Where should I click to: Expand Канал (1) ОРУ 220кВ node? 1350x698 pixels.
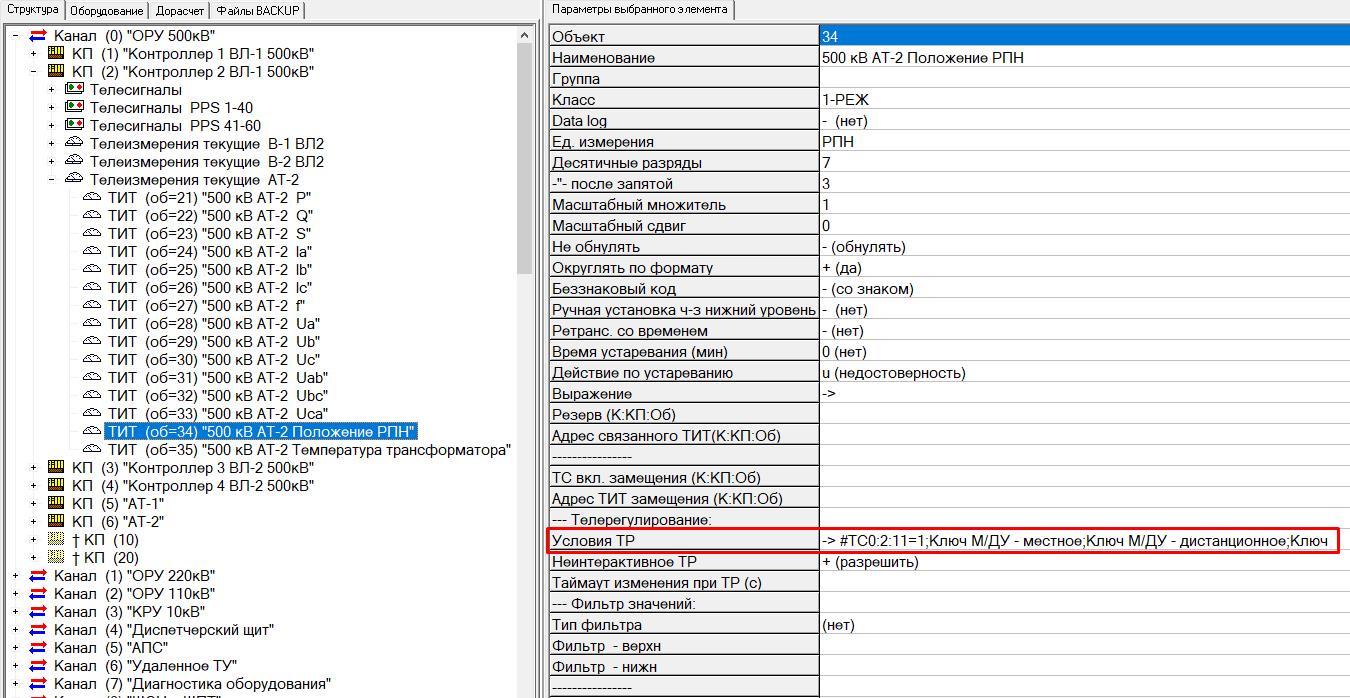coord(15,576)
